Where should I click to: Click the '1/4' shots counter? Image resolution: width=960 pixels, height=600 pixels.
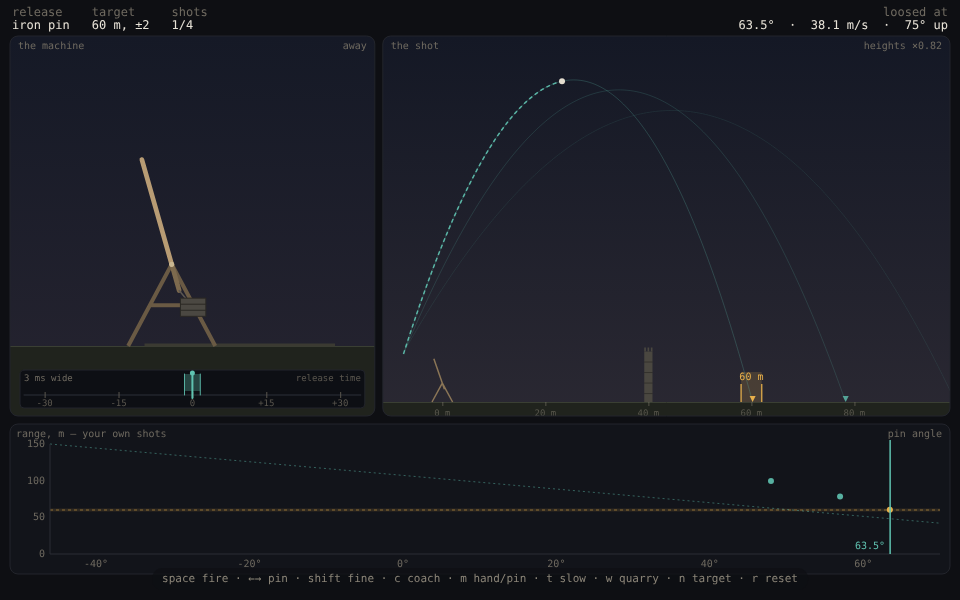click(x=182, y=25)
